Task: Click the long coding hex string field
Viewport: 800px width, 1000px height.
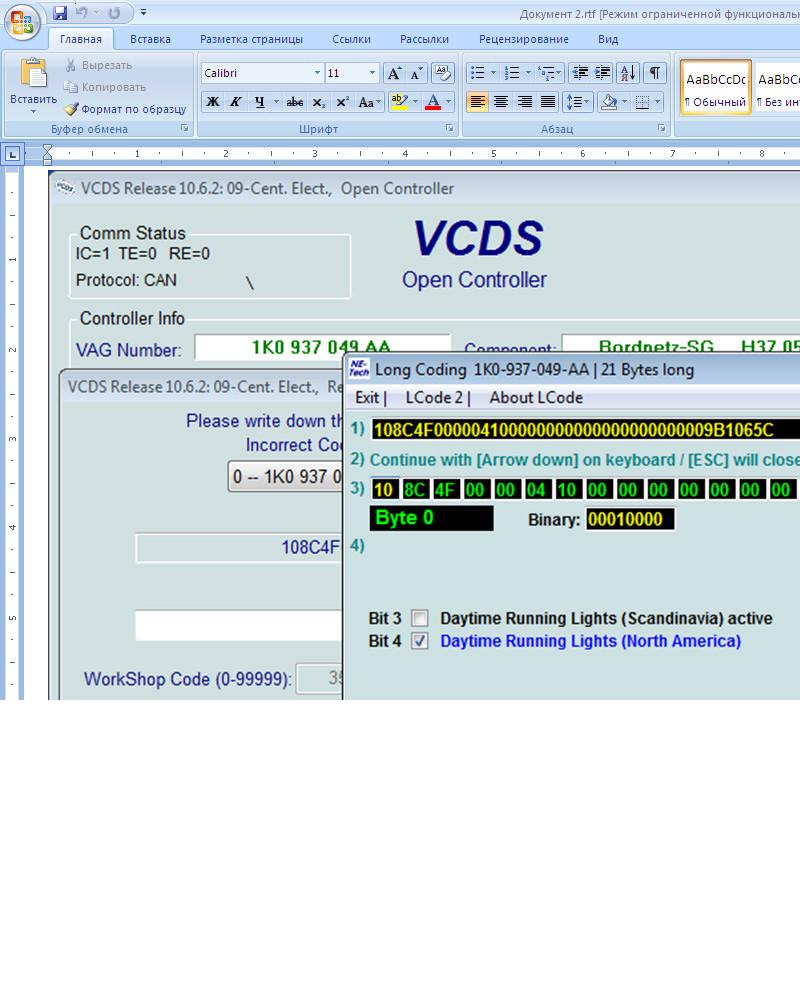Action: coord(586,429)
